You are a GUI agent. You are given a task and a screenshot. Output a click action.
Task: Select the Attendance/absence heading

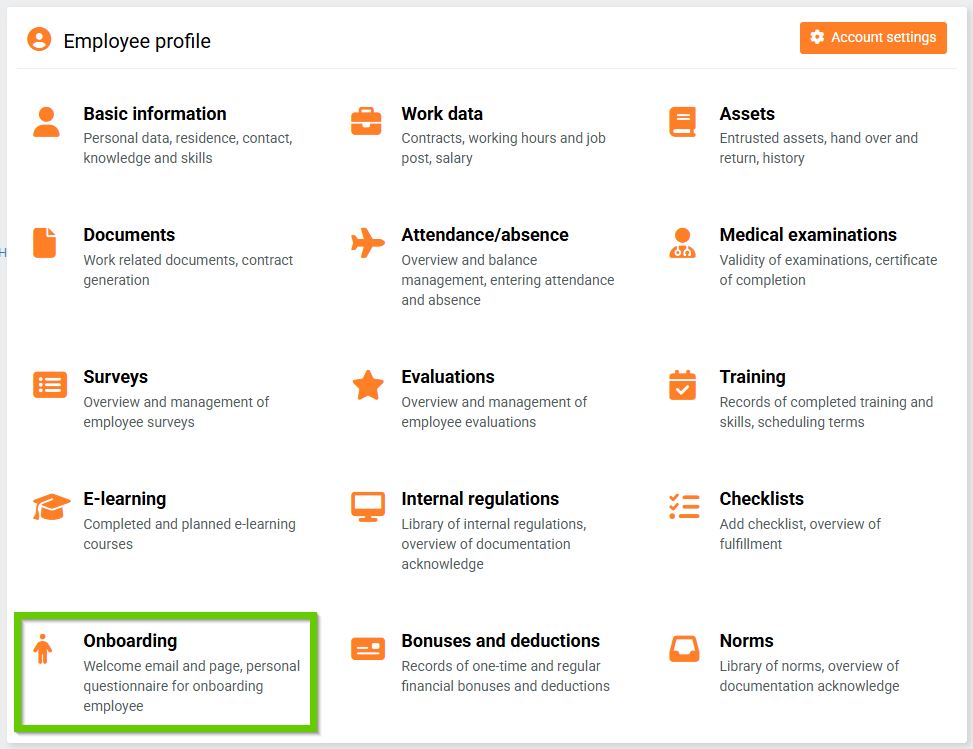485,235
